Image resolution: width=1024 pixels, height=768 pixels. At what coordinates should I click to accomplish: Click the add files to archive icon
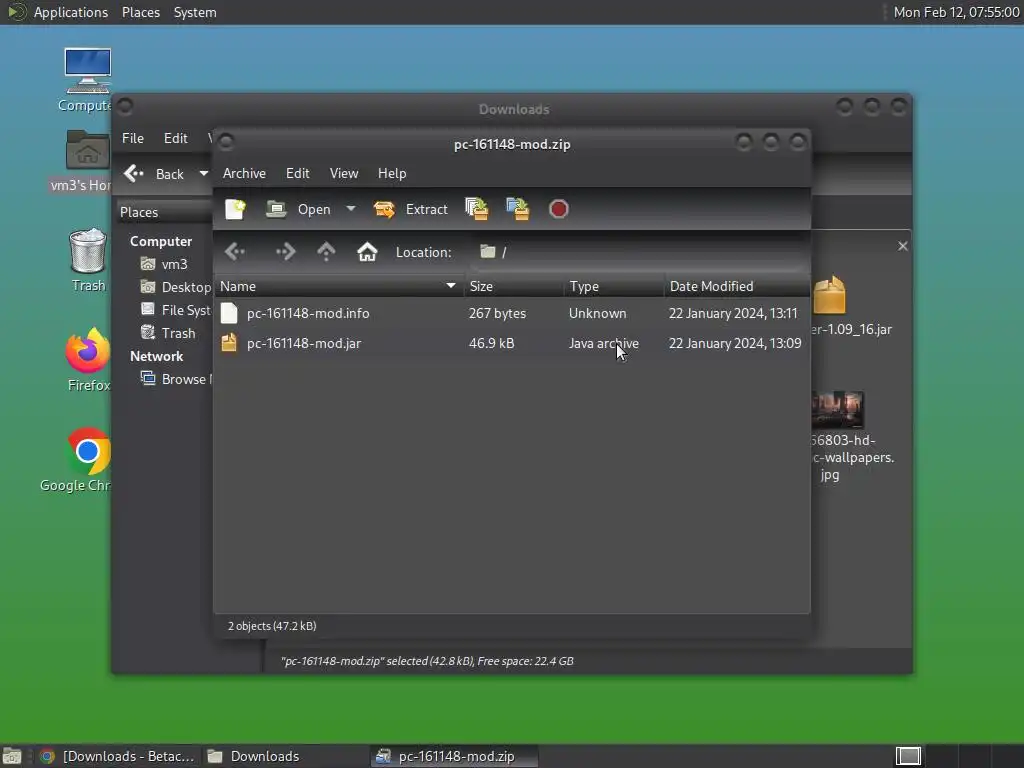coord(477,210)
